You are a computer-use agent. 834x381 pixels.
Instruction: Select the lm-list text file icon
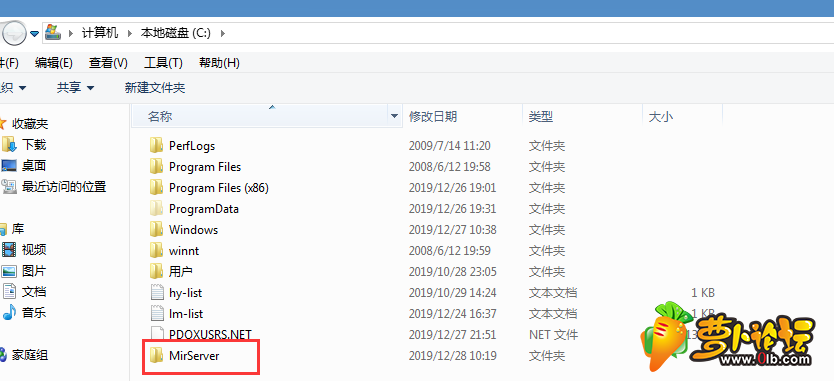tap(156, 313)
